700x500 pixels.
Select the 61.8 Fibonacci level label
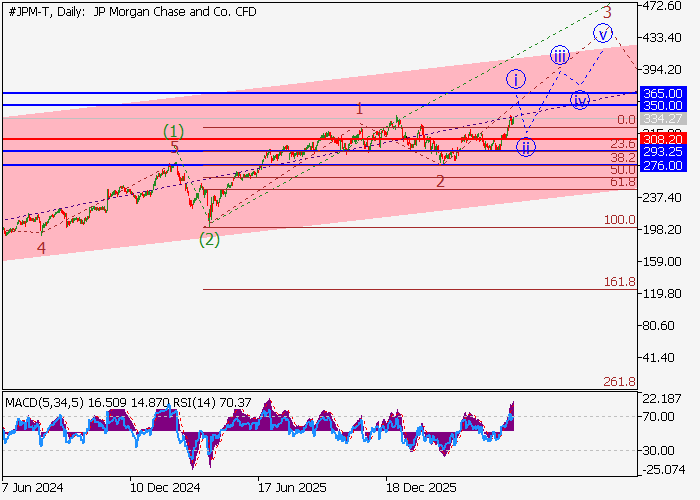[623, 182]
